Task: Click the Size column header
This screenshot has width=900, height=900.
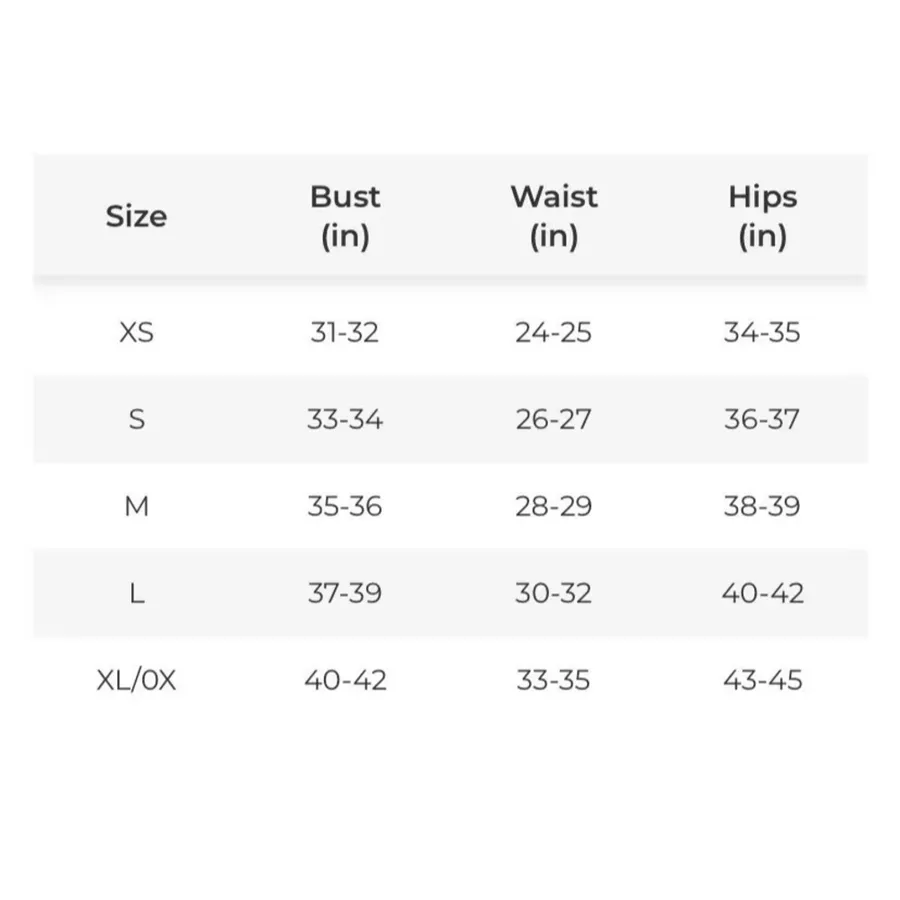Action: [136, 217]
